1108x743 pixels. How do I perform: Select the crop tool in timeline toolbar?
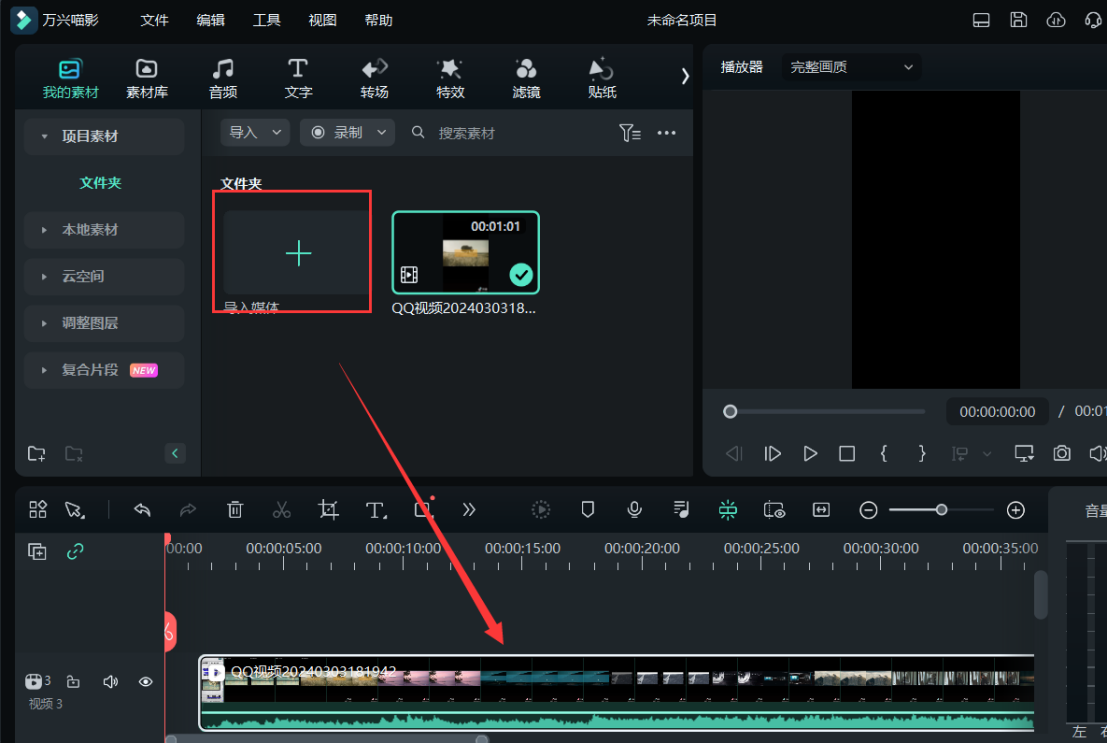coord(328,510)
